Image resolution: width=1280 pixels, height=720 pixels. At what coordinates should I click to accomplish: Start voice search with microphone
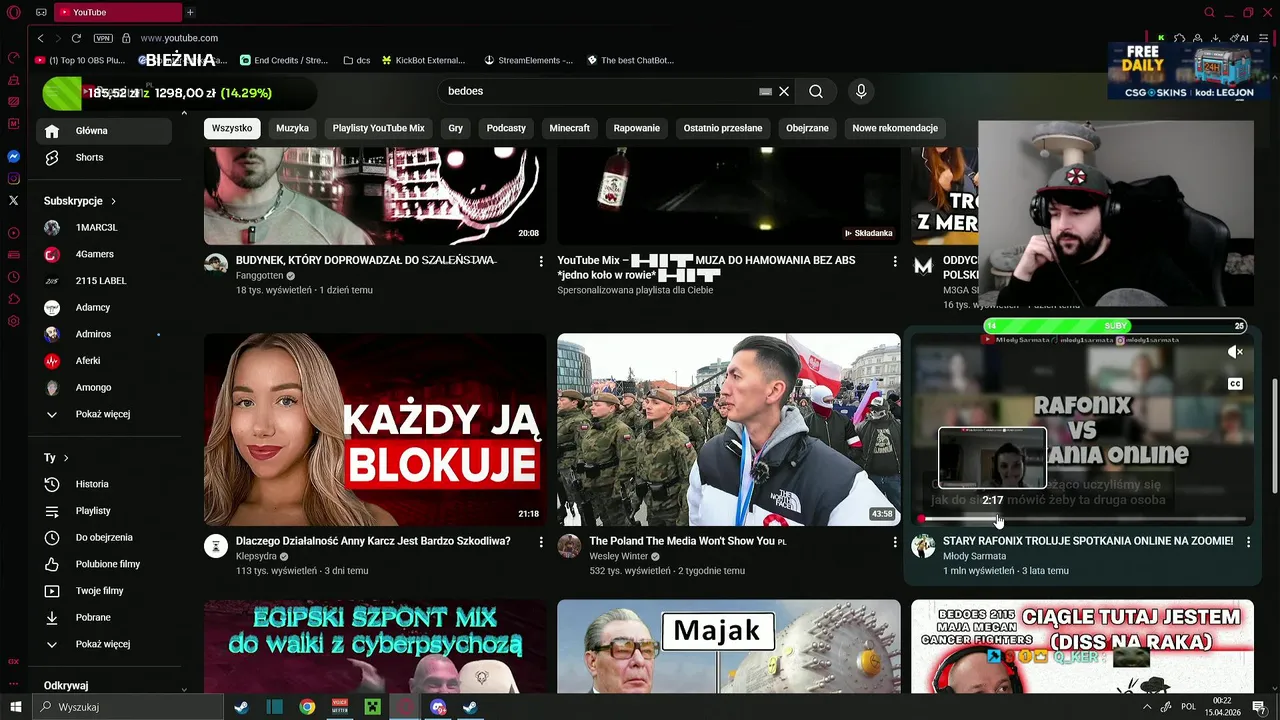(861, 91)
